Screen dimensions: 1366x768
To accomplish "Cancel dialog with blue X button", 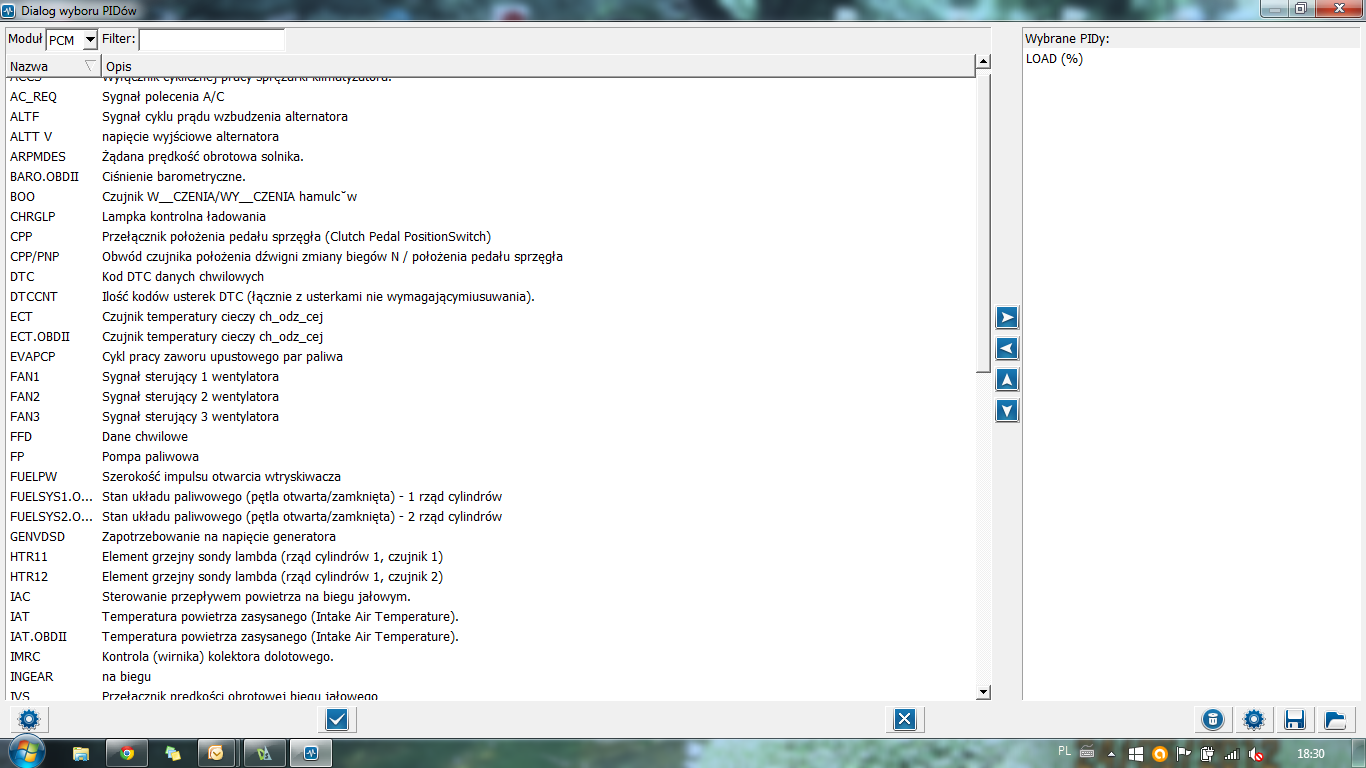I will pyautogui.click(x=904, y=719).
